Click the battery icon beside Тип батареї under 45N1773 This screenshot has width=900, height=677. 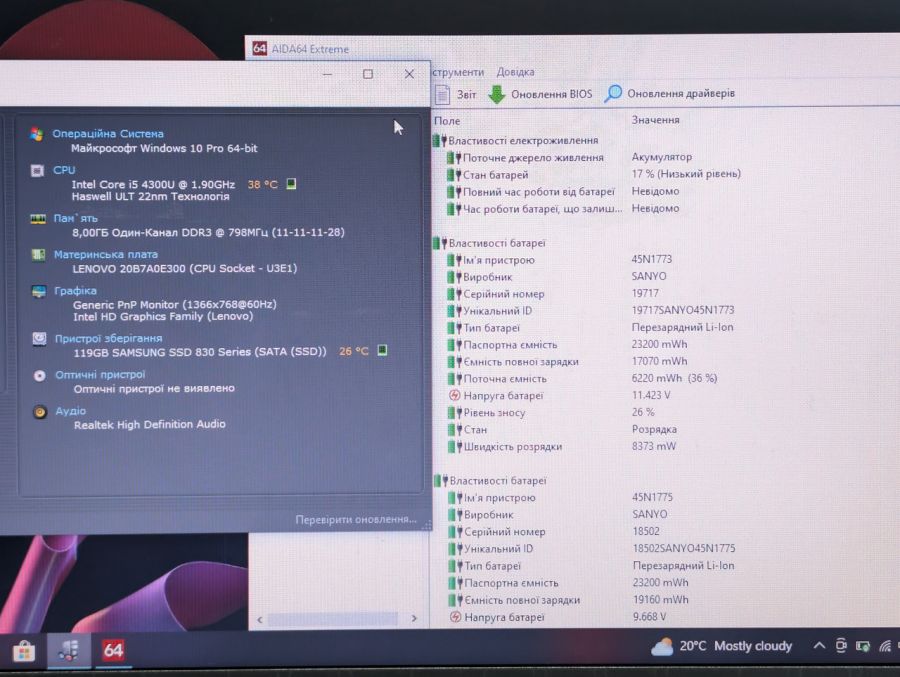(455, 328)
